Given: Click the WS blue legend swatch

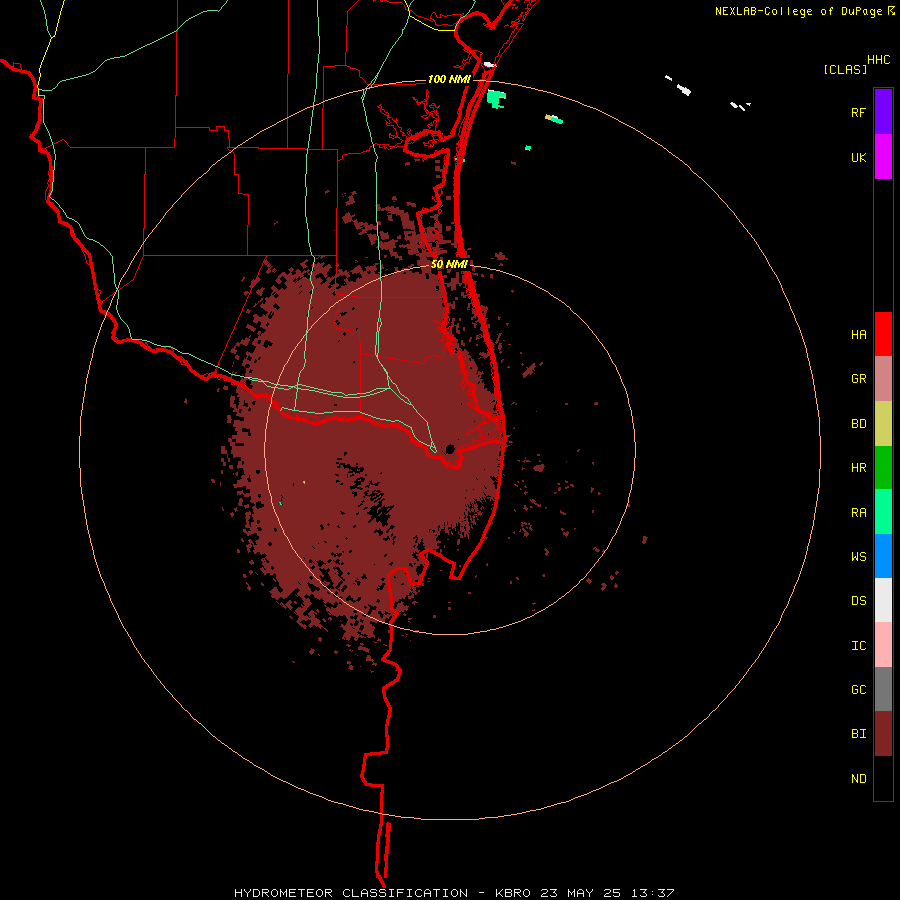Looking at the screenshot, I should coord(883,556).
